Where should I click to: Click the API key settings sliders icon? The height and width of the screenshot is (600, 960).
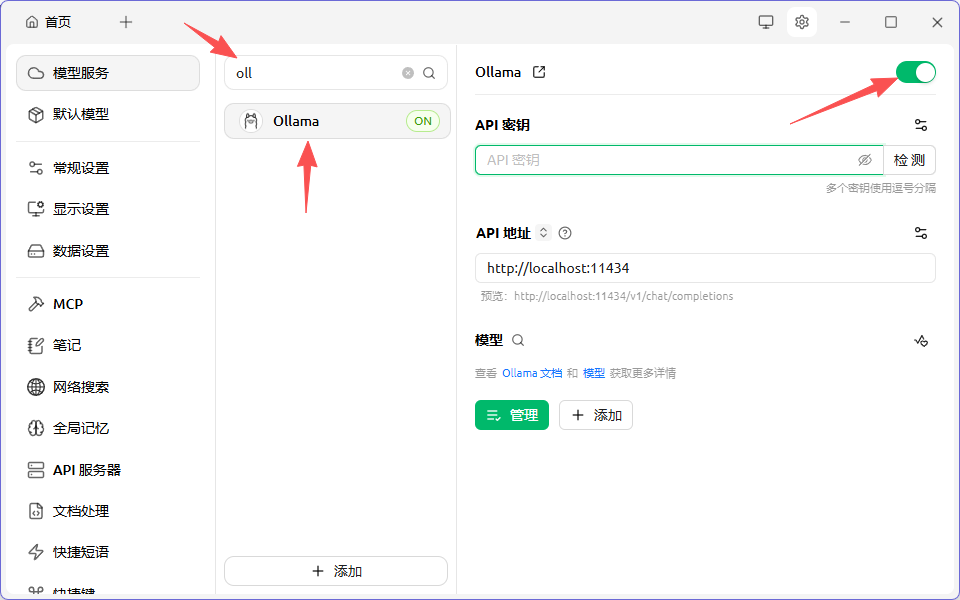pos(921,125)
